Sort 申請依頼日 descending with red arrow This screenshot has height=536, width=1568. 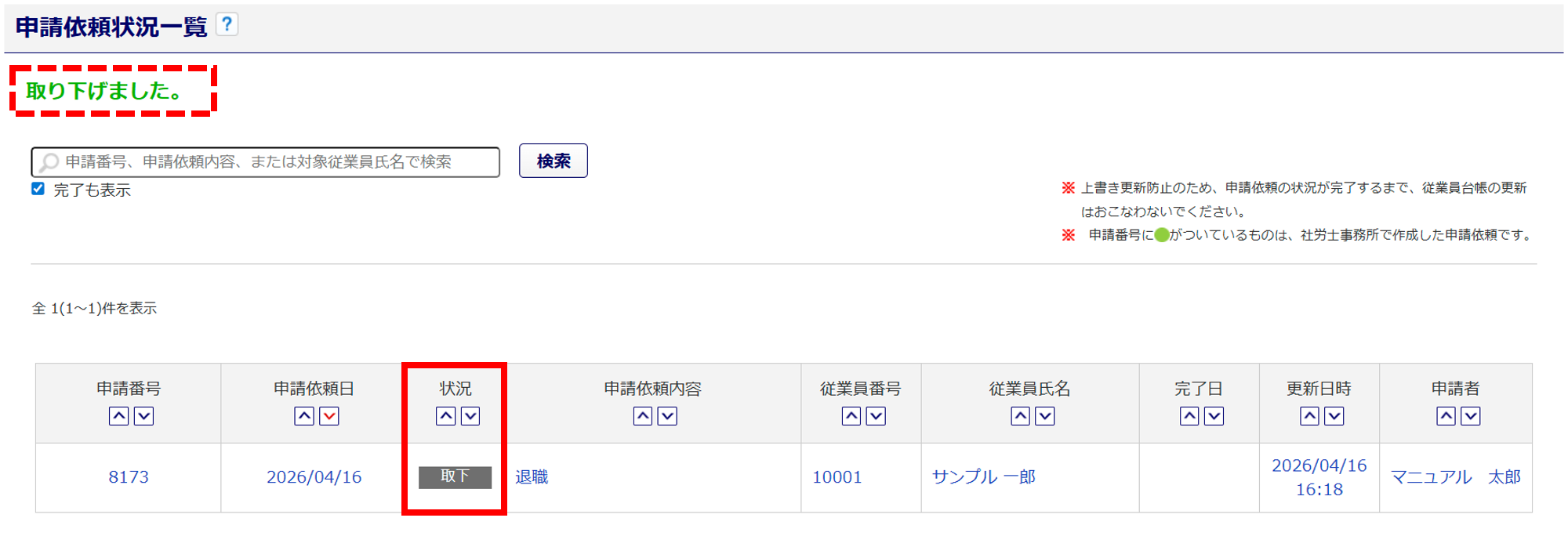coord(329,416)
